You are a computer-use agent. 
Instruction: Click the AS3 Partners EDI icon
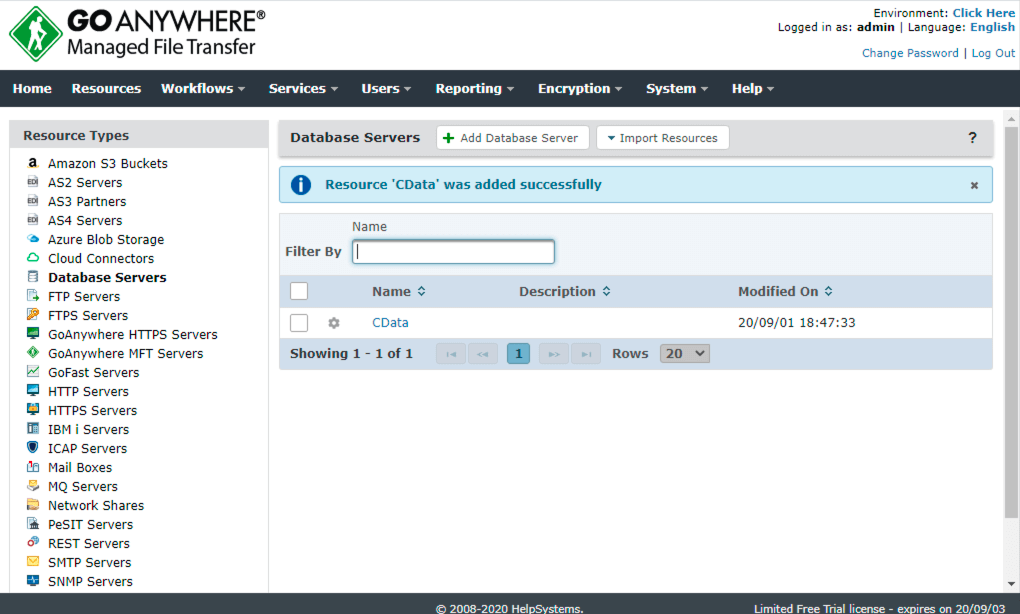pos(33,200)
